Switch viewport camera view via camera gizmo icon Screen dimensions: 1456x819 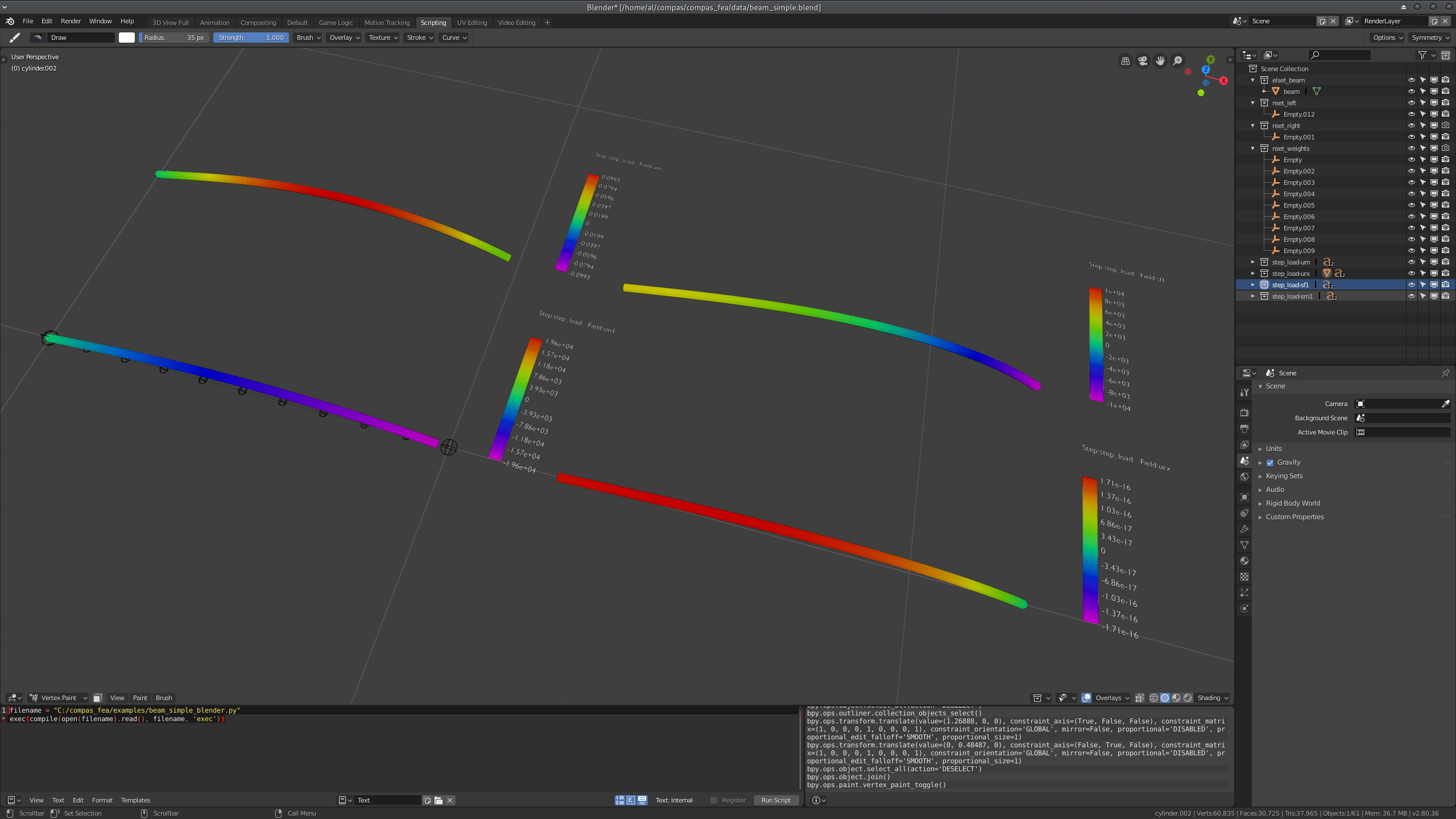(1142, 60)
